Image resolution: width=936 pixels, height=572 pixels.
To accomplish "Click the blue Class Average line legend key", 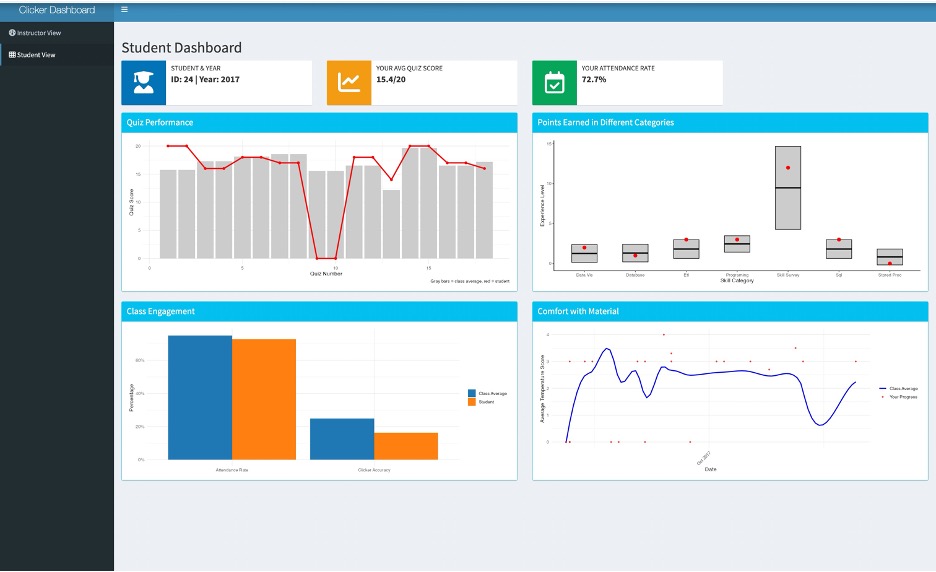I will pyautogui.click(x=883, y=389).
